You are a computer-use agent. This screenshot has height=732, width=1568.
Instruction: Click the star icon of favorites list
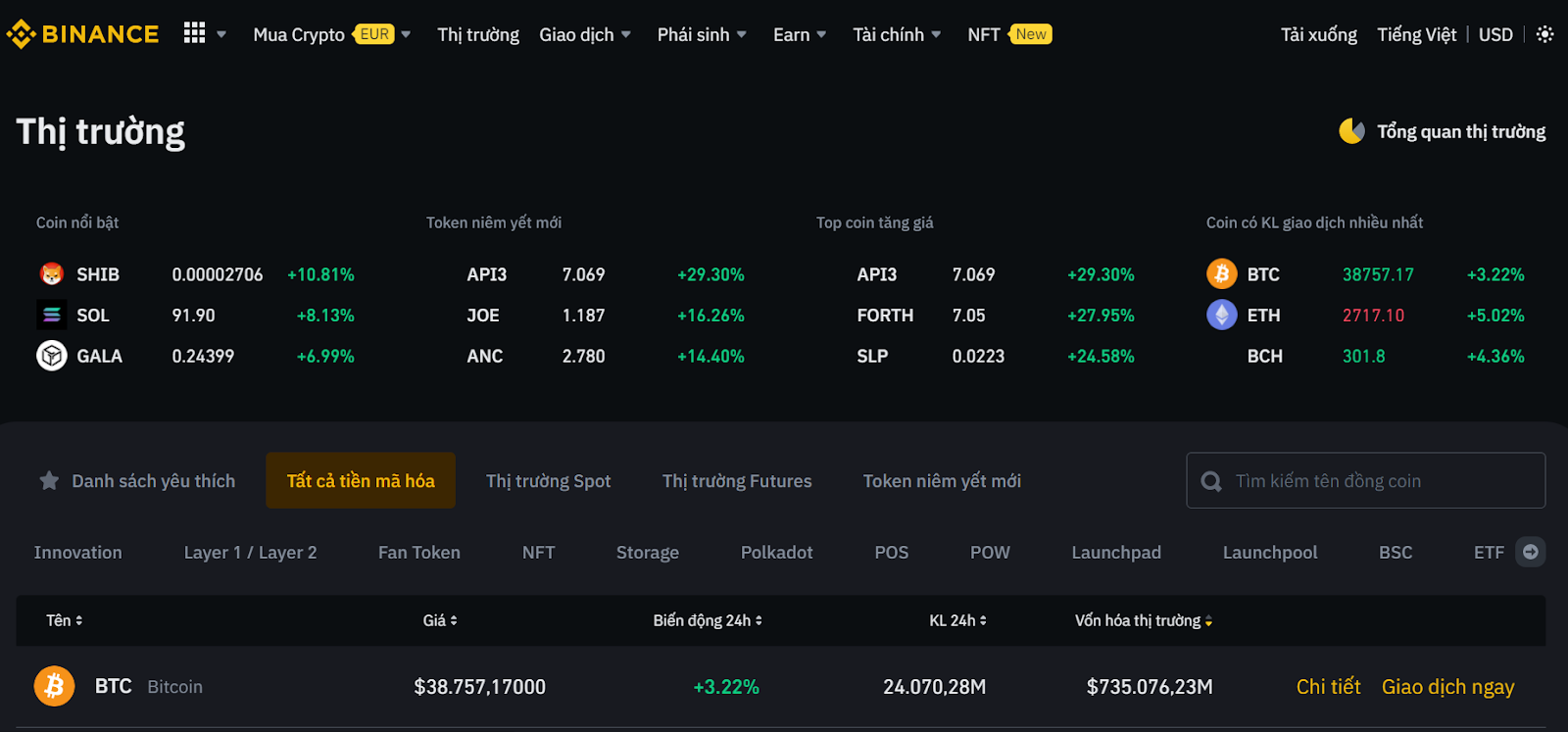coord(48,480)
